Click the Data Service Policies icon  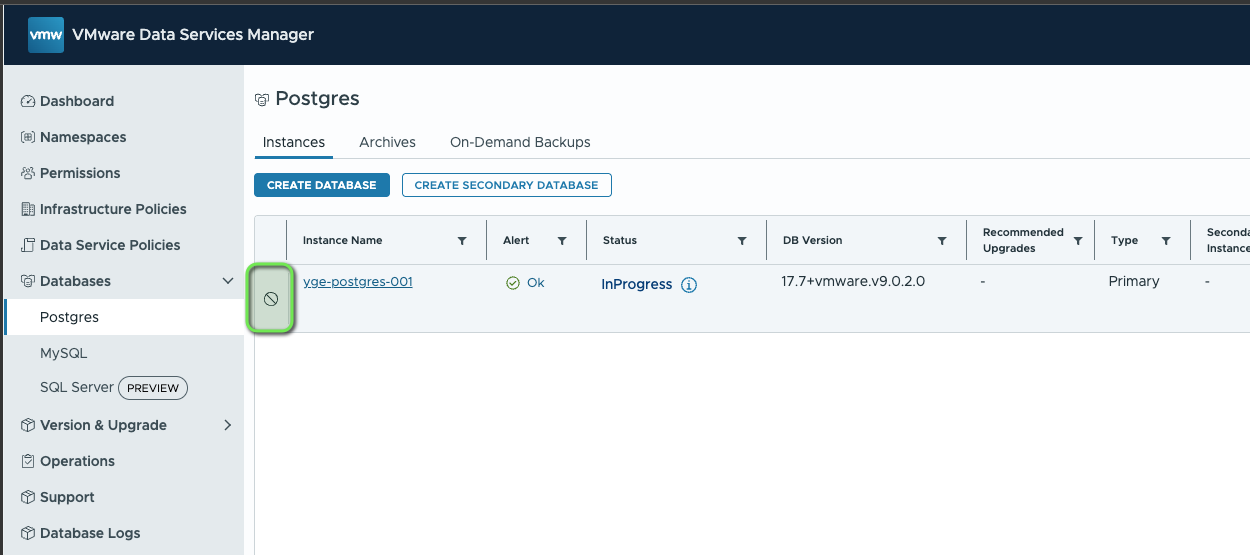coord(28,245)
